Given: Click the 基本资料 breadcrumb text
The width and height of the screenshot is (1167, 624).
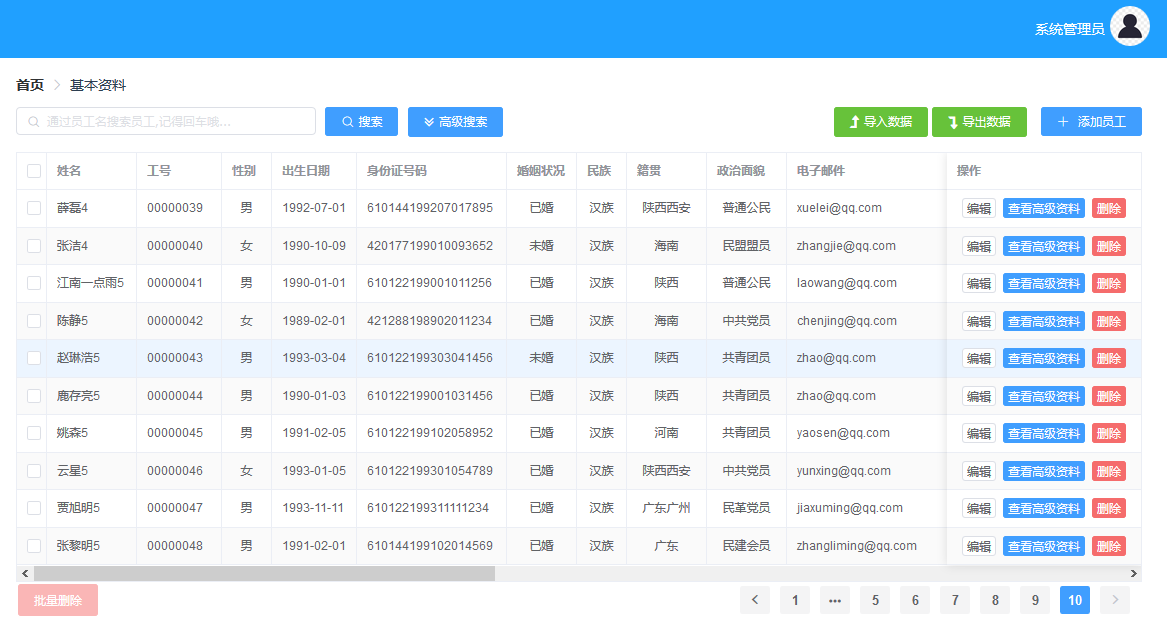Looking at the screenshot, I should pos(97,85).
